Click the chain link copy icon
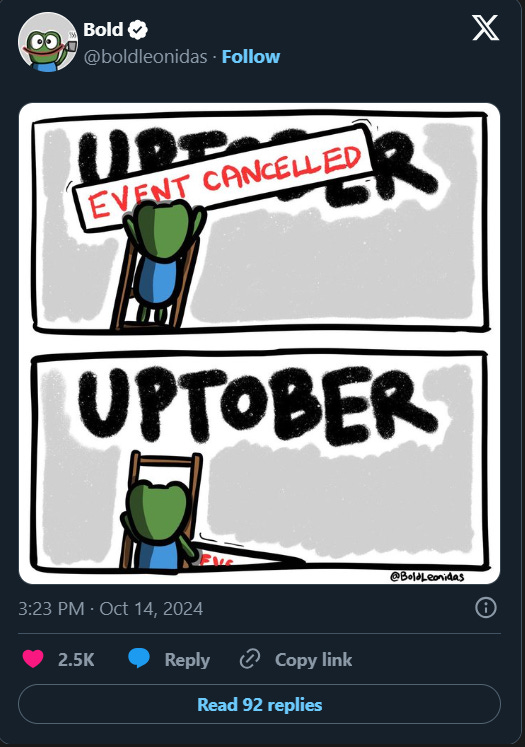Viewport: 525px width, 747px height. coord(250,659)
